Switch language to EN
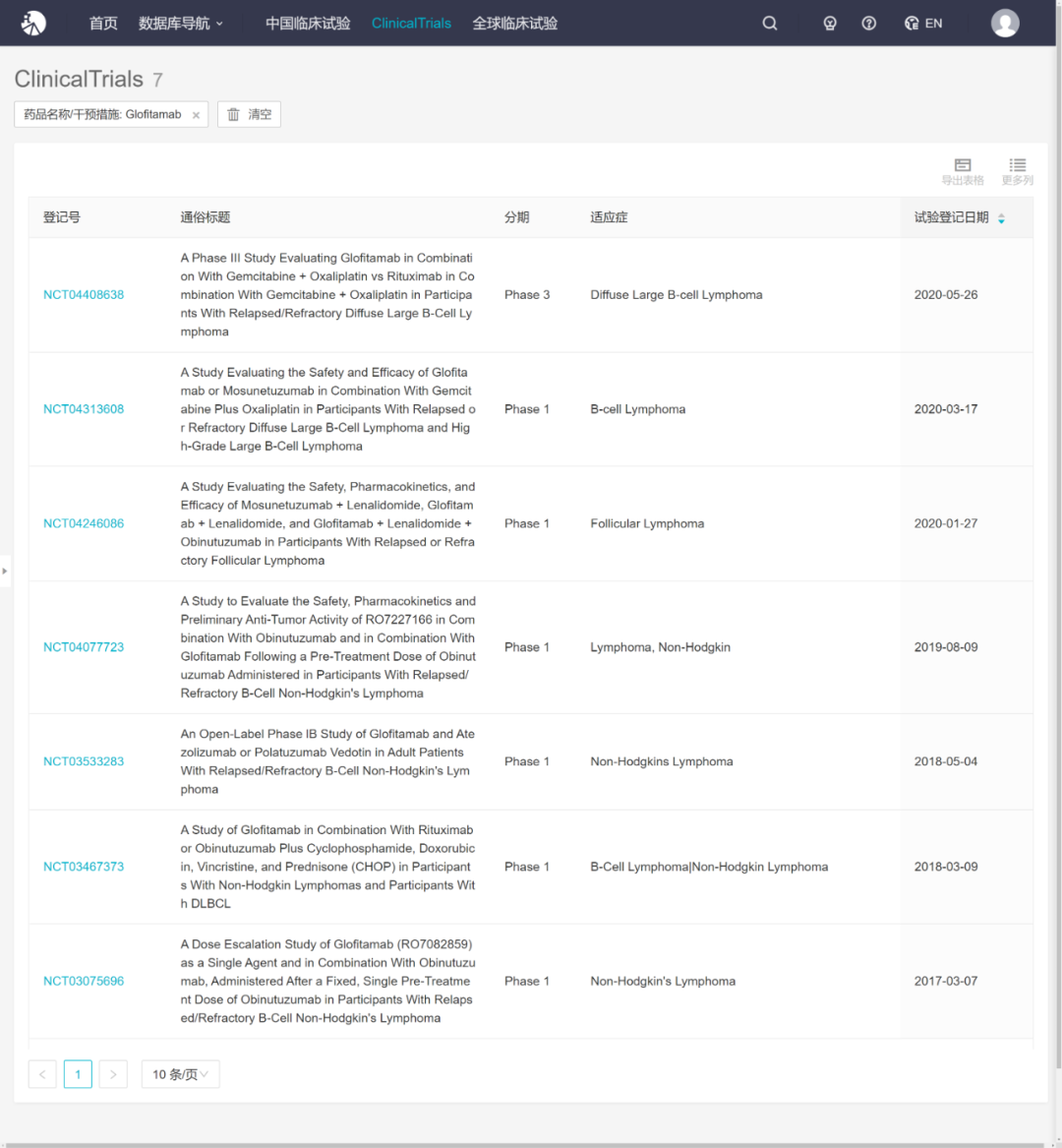 point(923,24)
